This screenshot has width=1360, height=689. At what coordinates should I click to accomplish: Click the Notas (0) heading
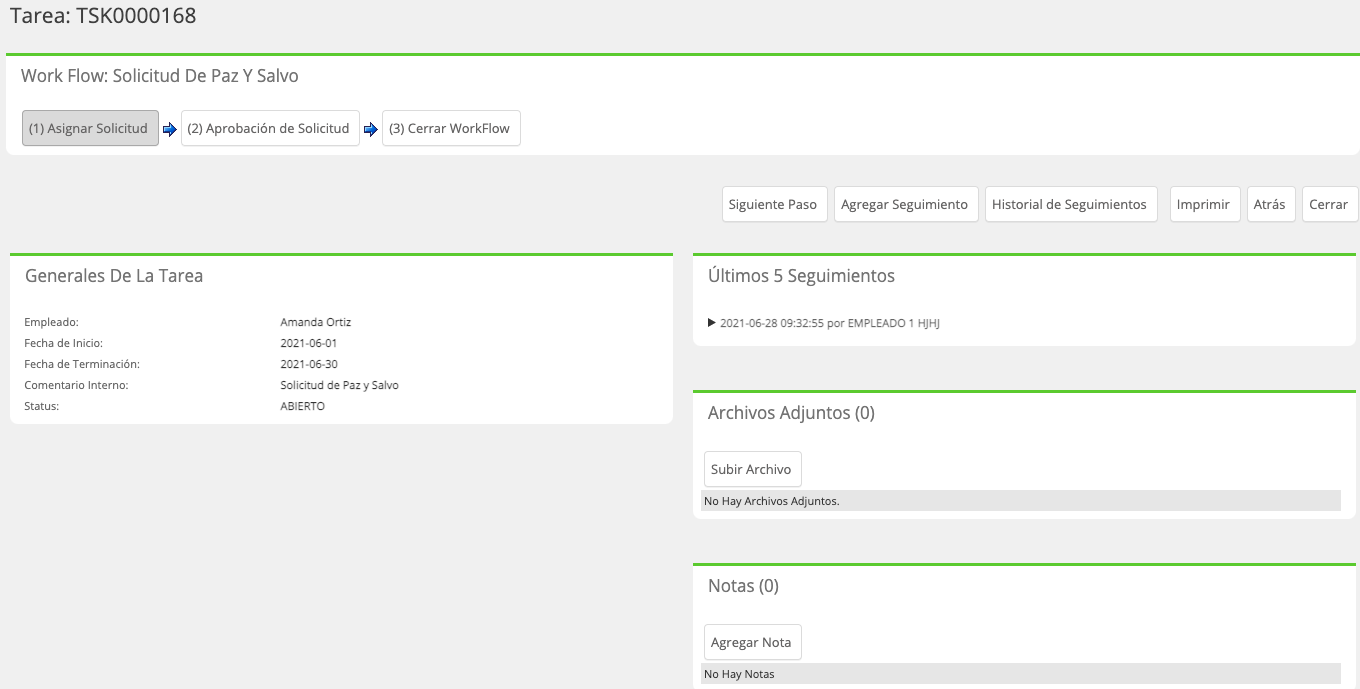[x=743, y=586]
